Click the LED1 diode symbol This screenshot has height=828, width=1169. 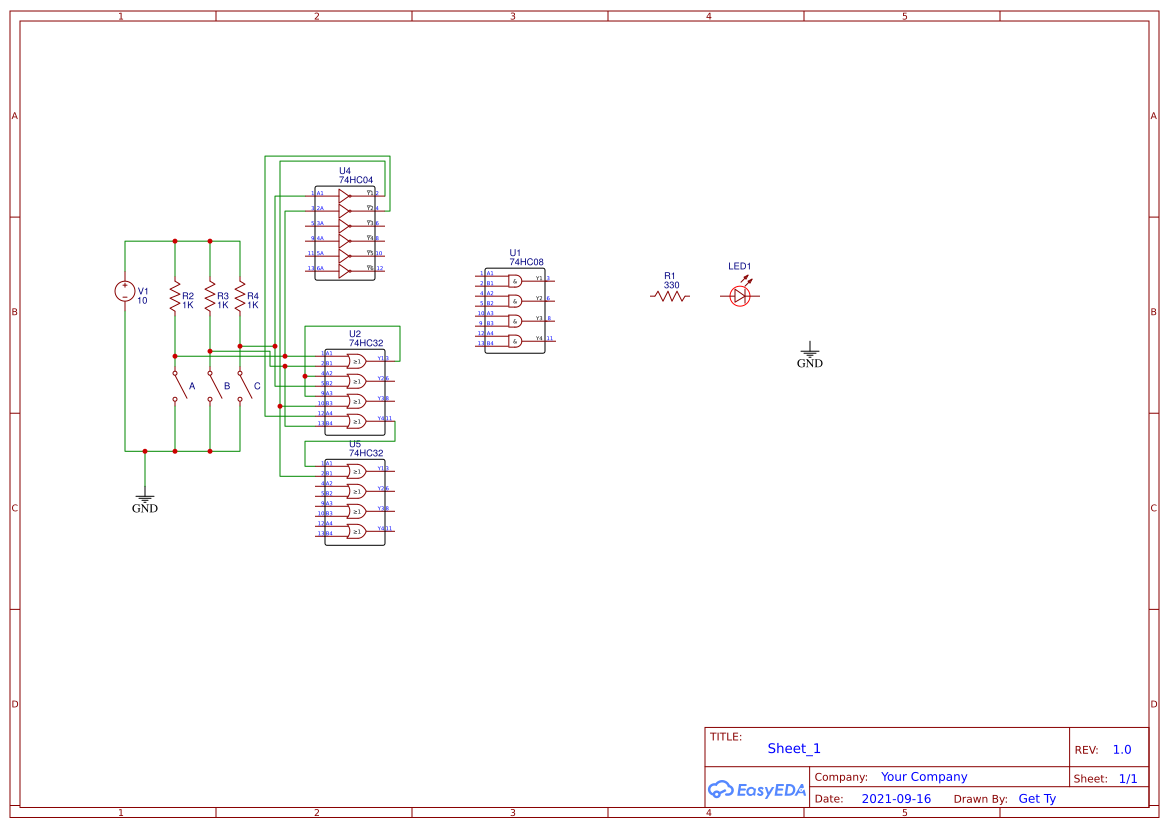tap(739, 296)
